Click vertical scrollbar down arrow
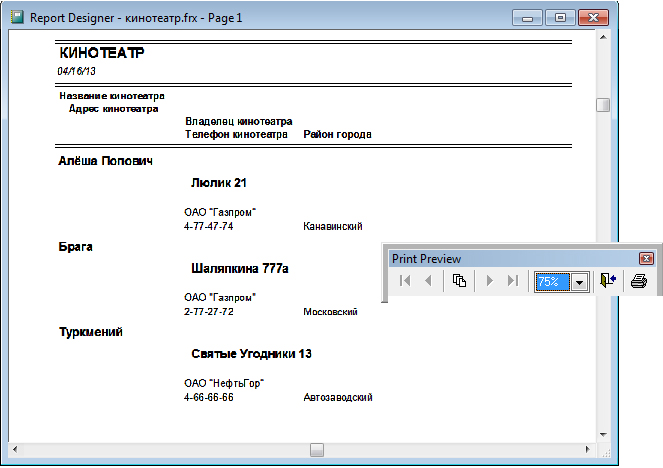Image resolution: width=663 pixels, height=468 pixels. (603, 435)
